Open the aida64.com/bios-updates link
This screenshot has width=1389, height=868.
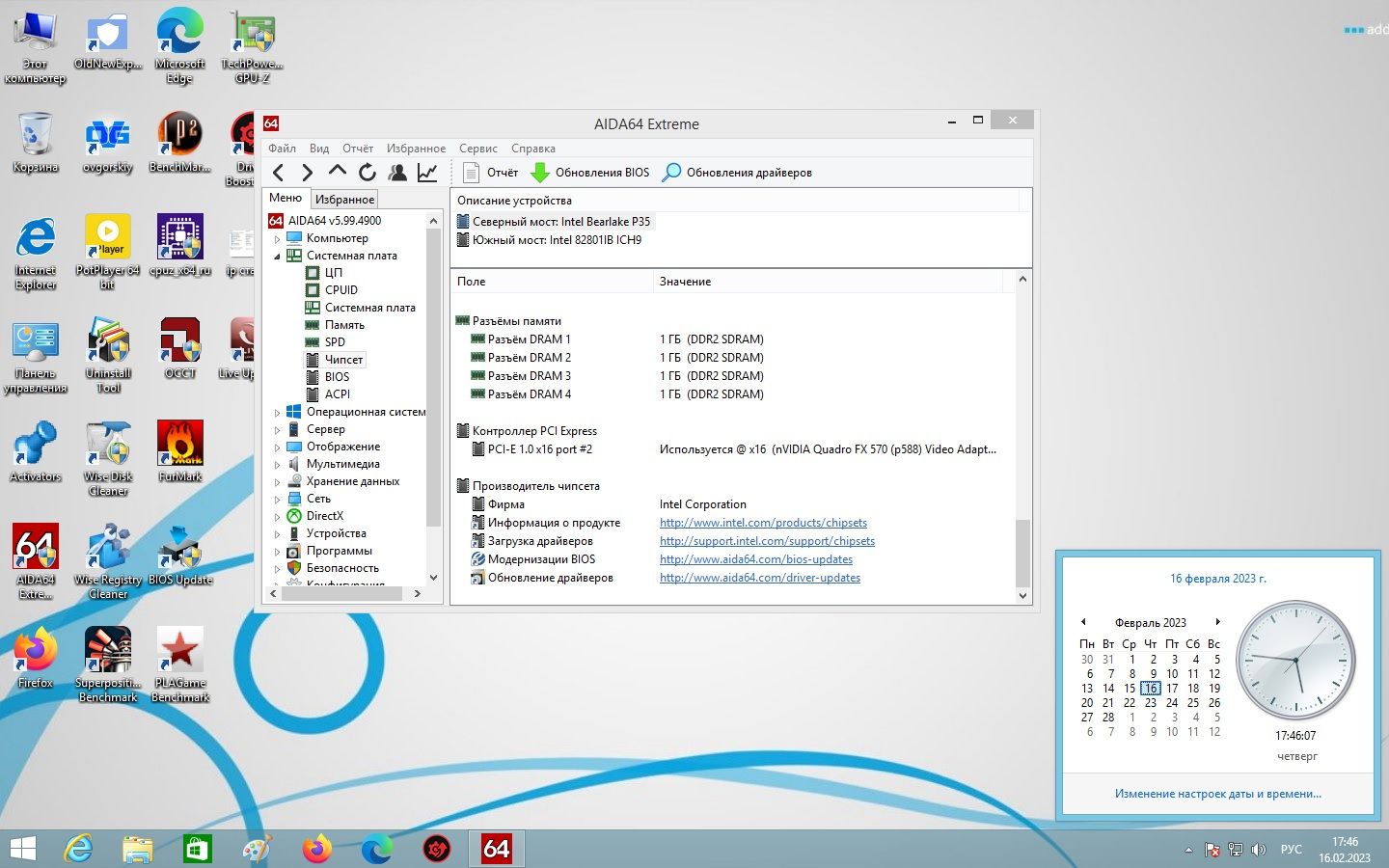click(x=756, y=559)
